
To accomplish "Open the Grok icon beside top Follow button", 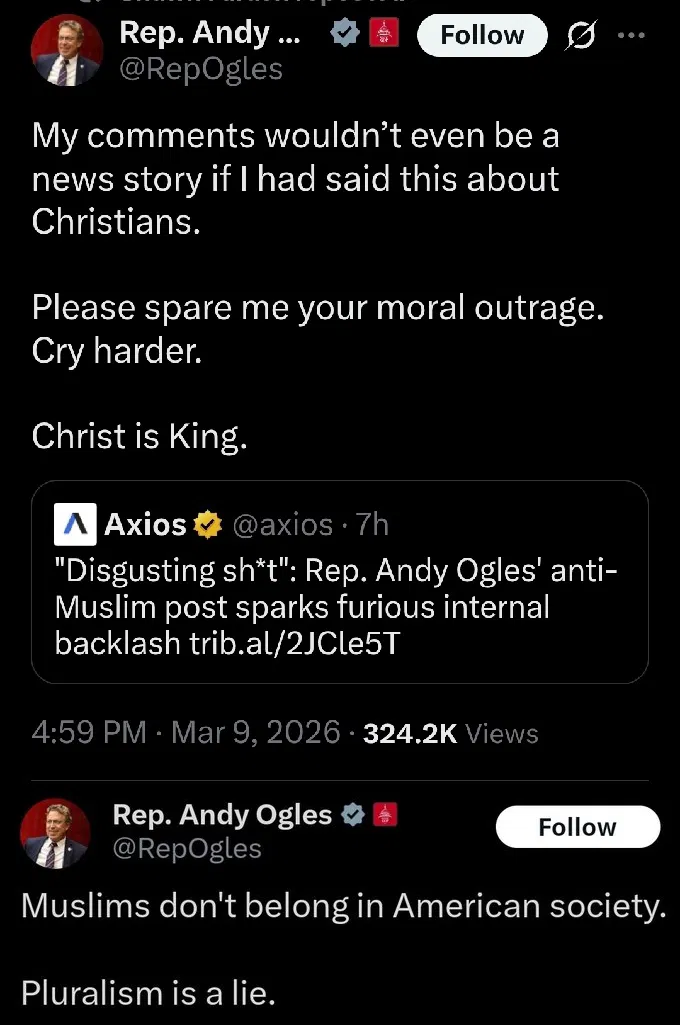I will 579,36.
